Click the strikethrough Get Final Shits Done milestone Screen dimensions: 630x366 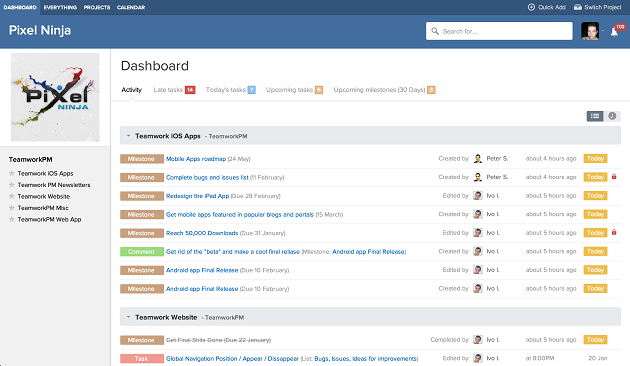pos(219,340)
